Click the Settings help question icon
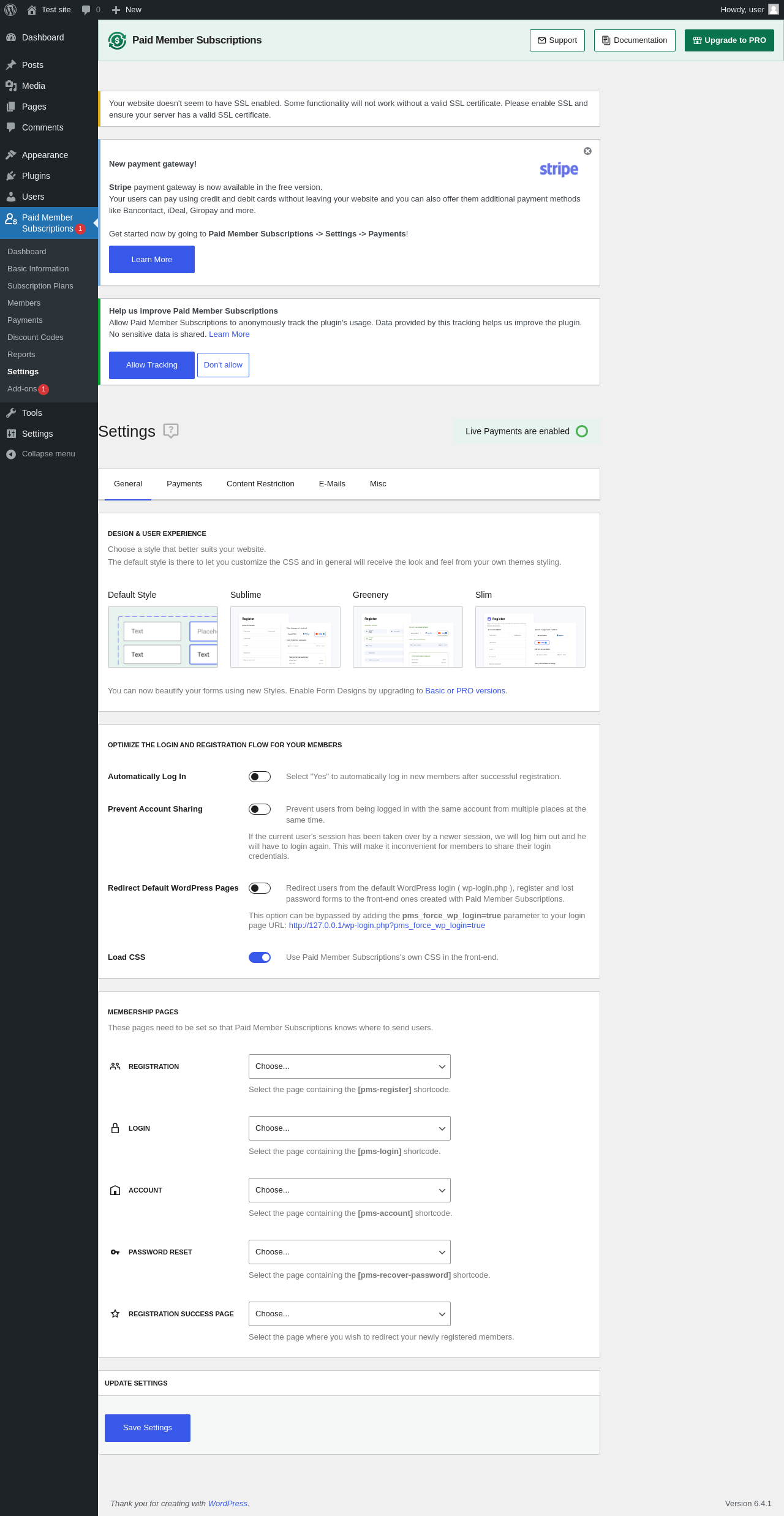The width and height of the screenshot is (784, 1516). tap(171, 431)
